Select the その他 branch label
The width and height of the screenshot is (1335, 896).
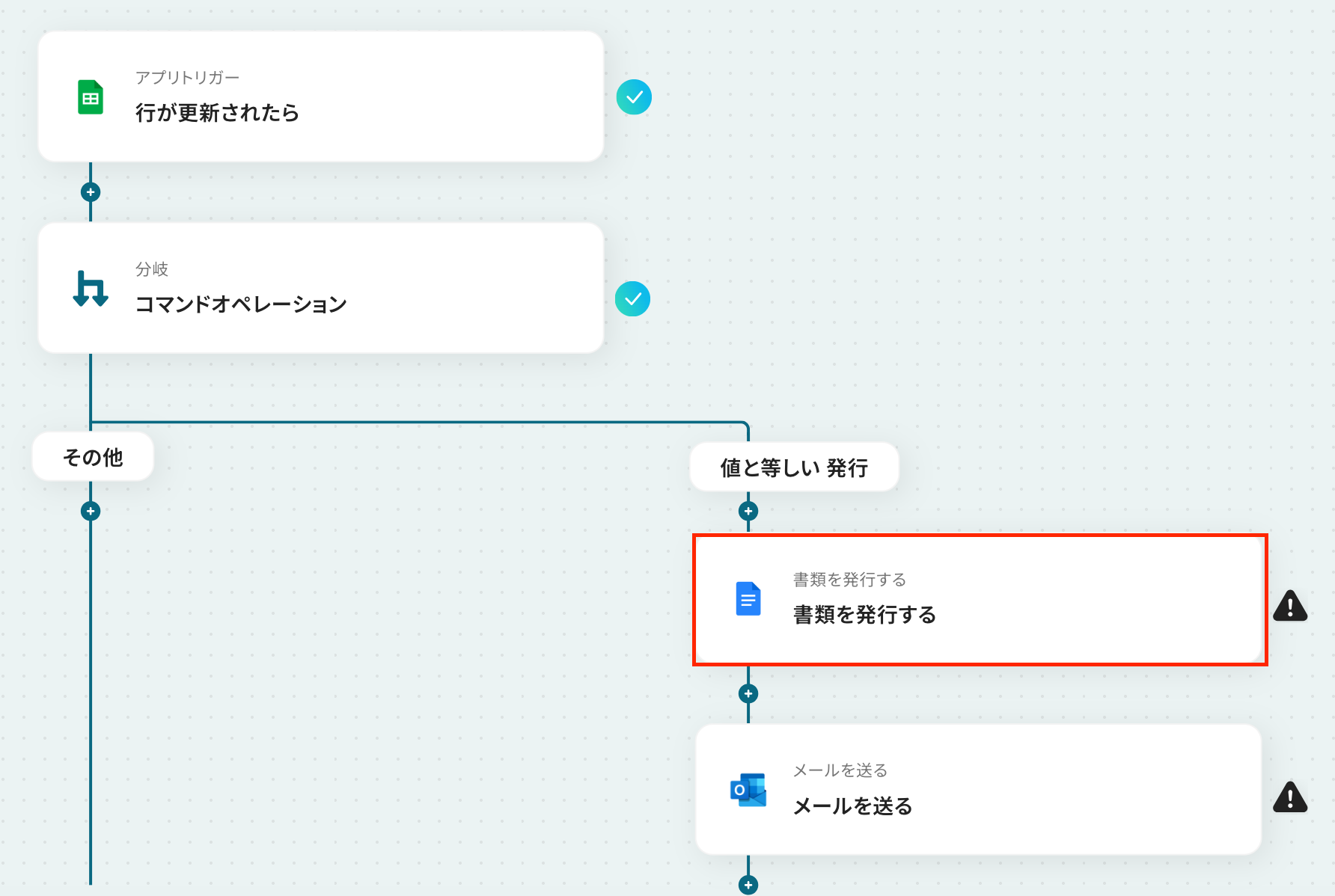pyautogui.click(x=93, y=457)
